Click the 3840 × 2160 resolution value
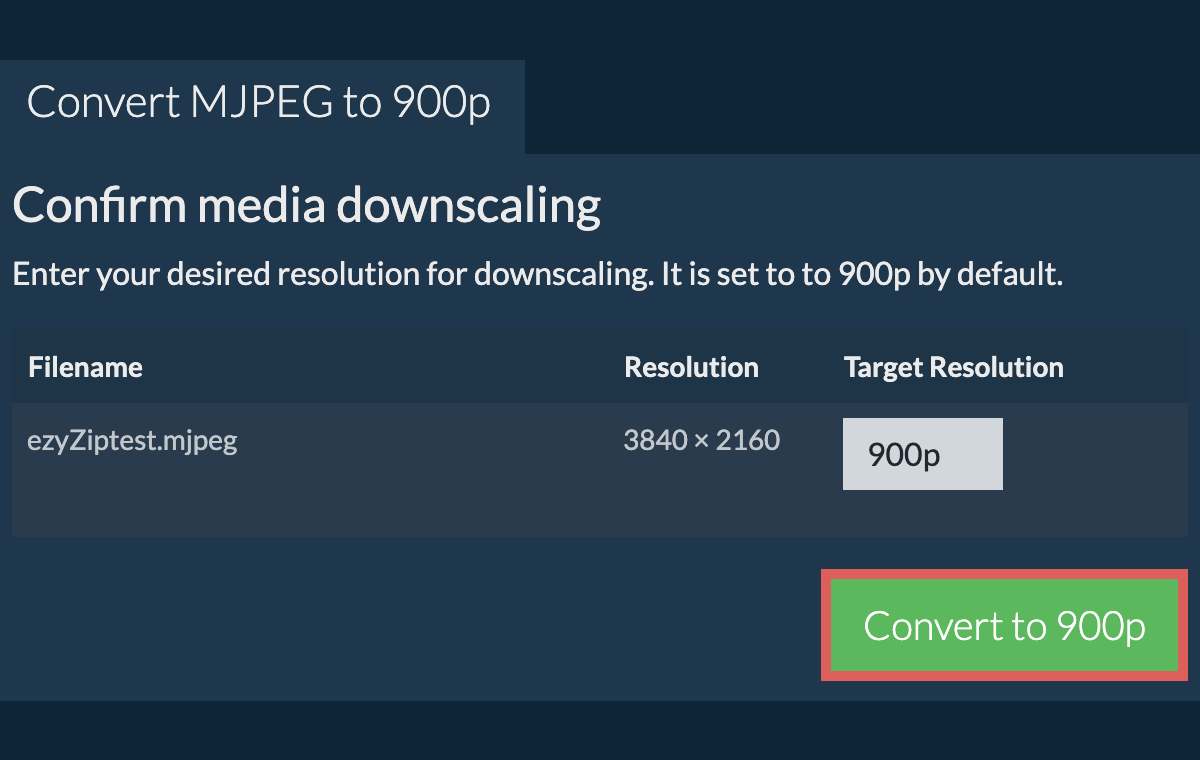This screenshot has height=760, width=1200. pos(701,440)
